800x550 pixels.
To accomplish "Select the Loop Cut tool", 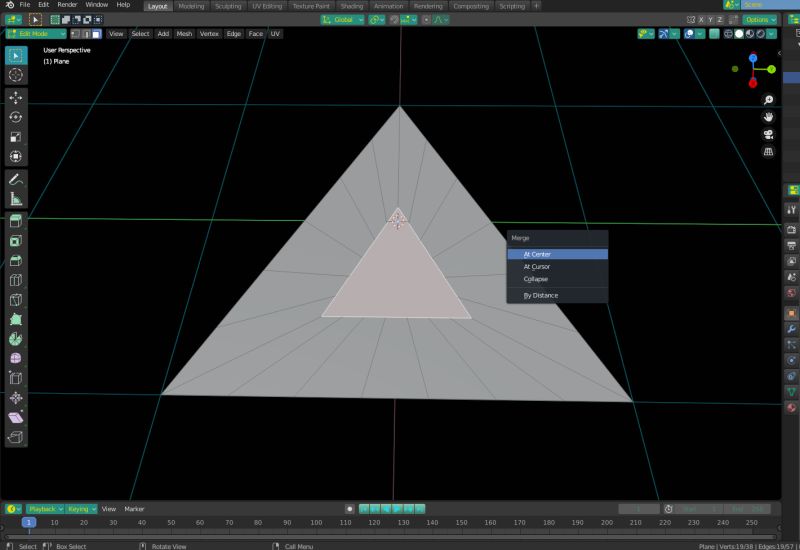I will tap(16, 280).
